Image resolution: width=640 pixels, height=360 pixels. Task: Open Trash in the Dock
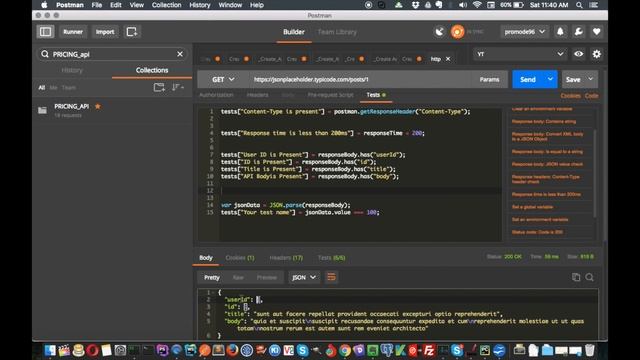[589, 350]
